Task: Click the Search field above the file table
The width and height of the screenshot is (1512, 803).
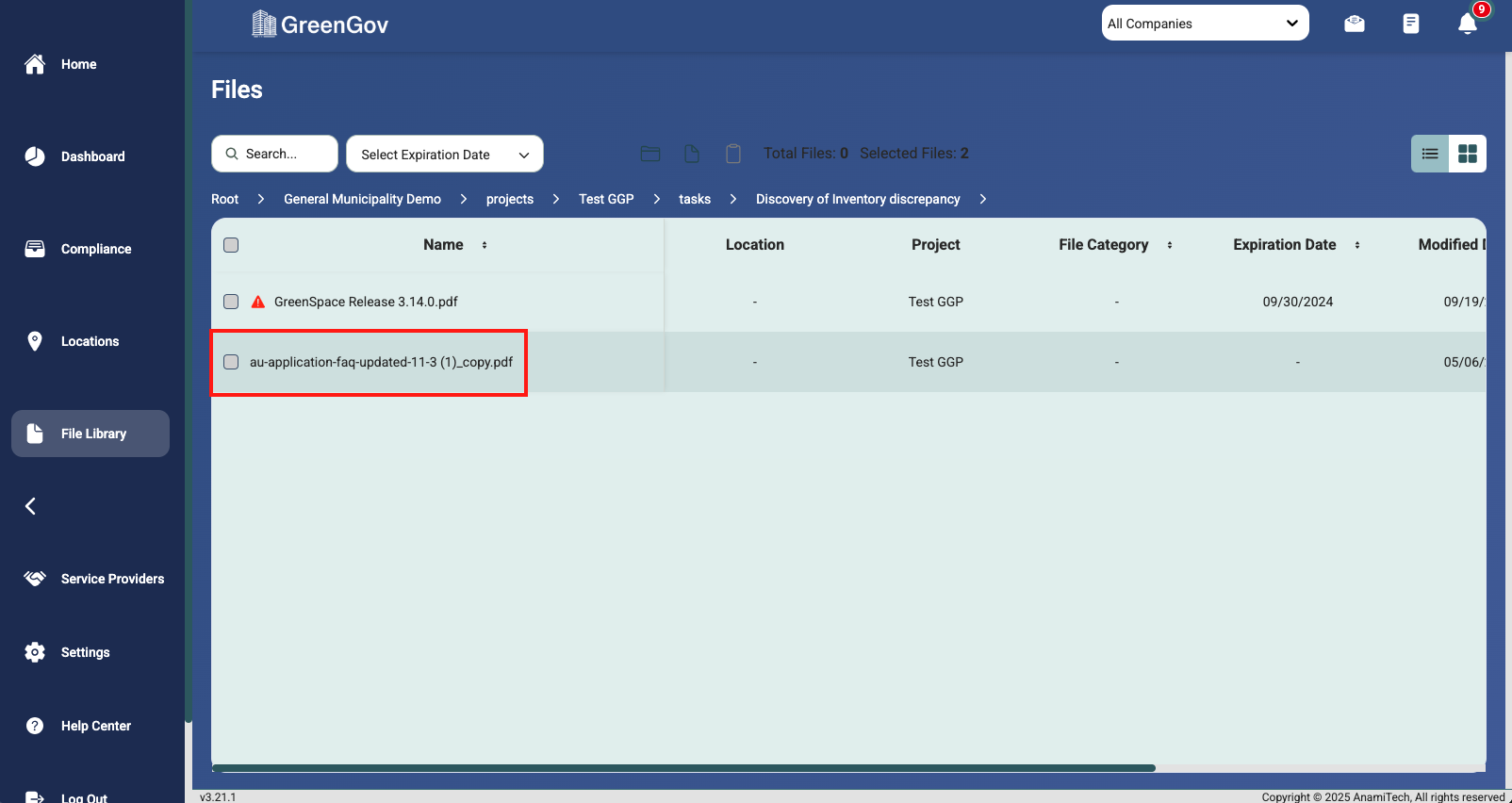Action: pos(274,154)
